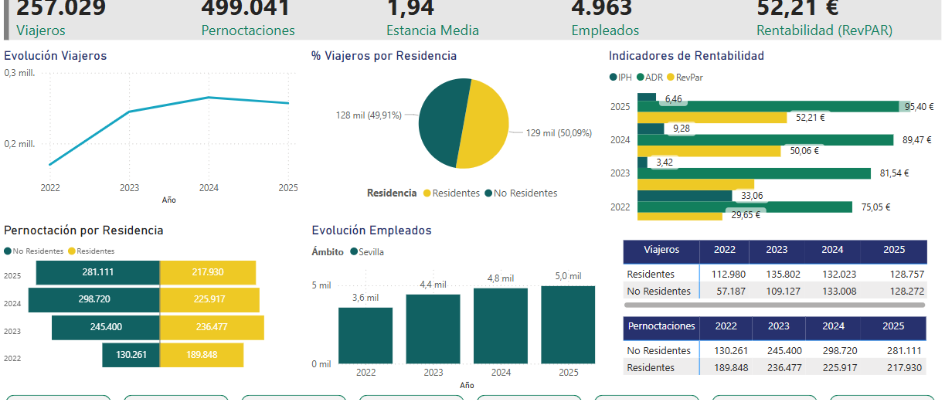945x400 pixels.
Task: Click No Residentes legend in Pernoctación por Residencia
Action: coord(9,251)
